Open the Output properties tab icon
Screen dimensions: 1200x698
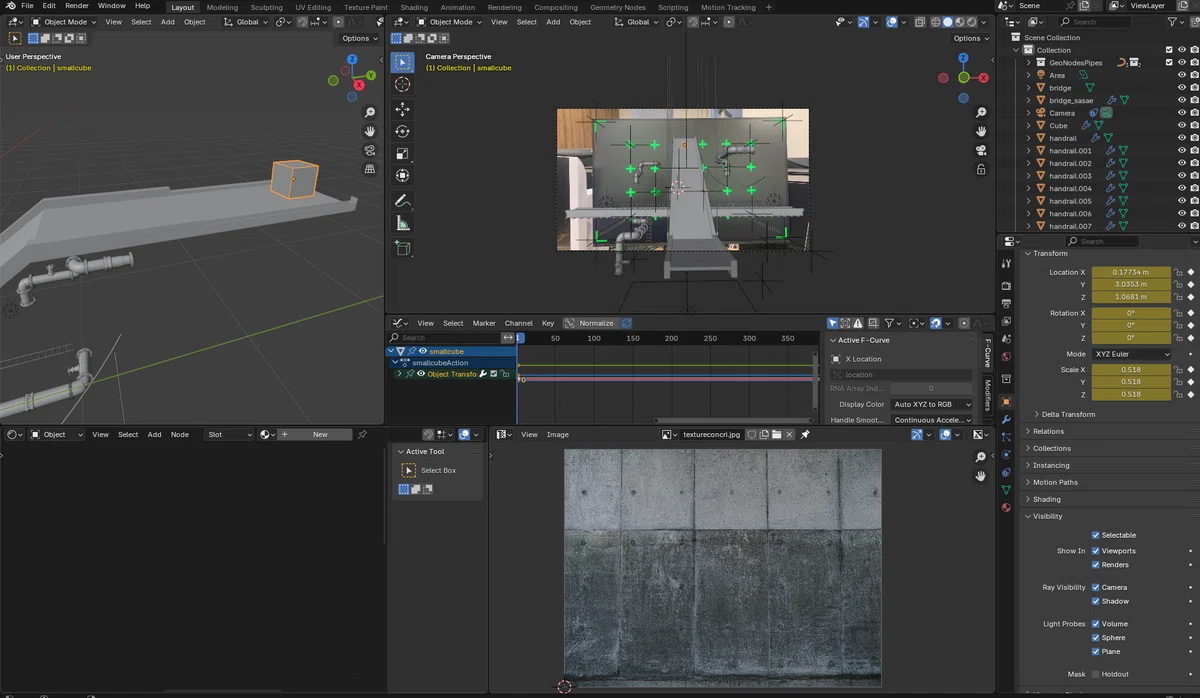[1006, 303]
